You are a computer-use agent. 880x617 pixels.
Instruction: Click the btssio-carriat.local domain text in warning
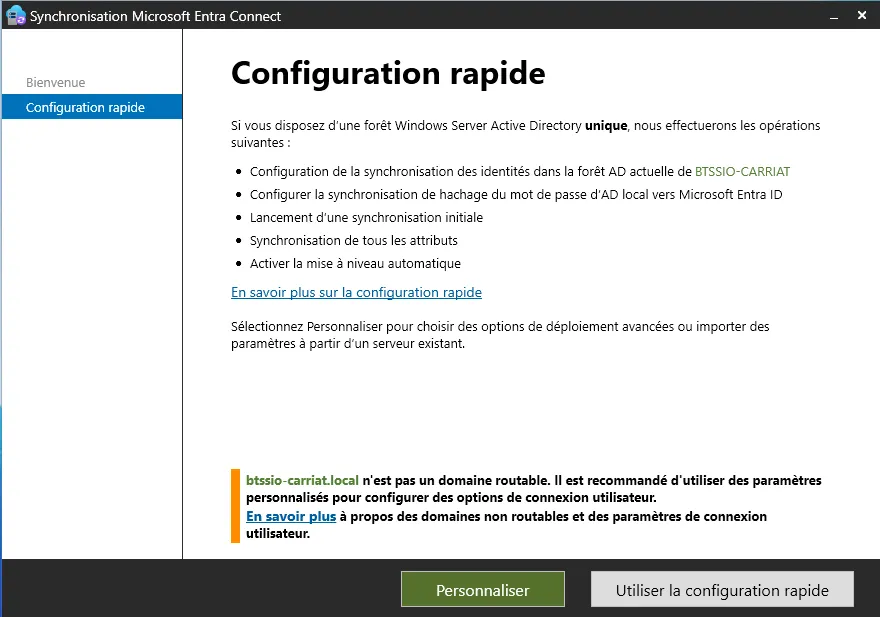tap(302, 481)
